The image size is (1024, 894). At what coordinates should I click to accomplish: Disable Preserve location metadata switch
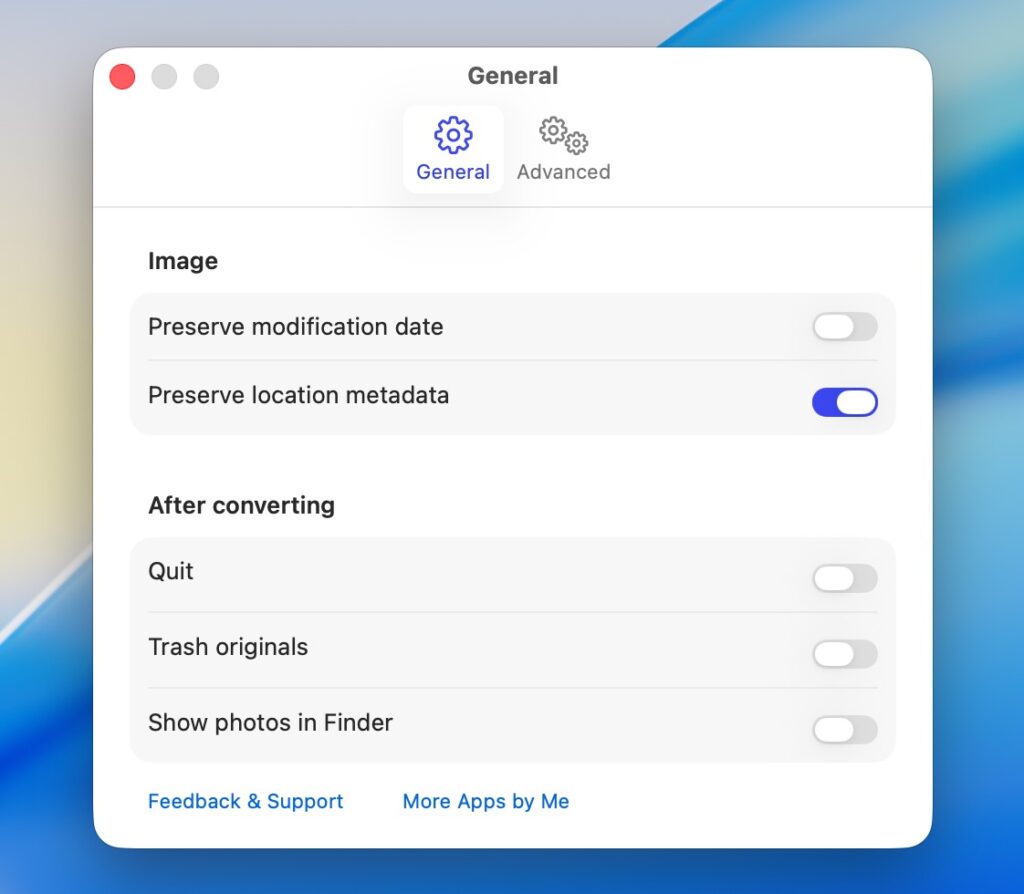coord(844,402)
